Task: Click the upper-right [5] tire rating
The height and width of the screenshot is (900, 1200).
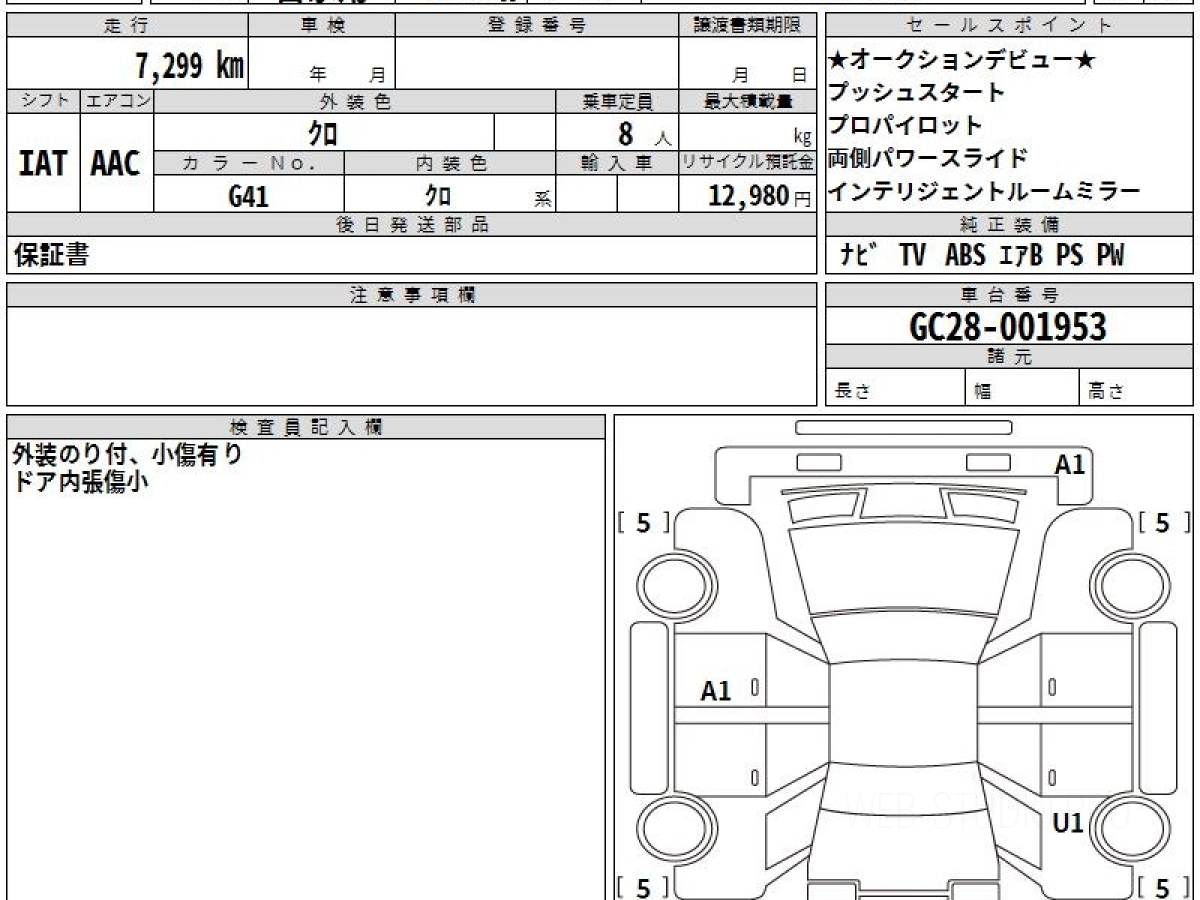Action: click(x=1165, y=522)
